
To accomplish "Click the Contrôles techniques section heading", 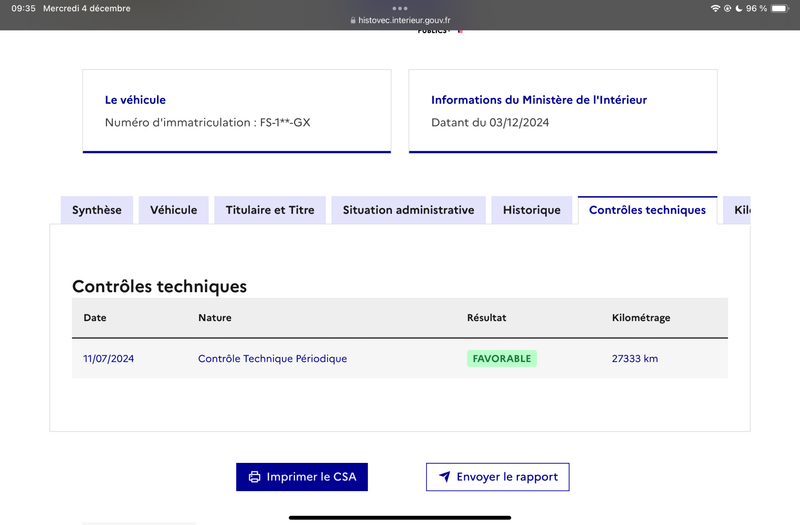I will pyautogui.click(x=159, y=286).
